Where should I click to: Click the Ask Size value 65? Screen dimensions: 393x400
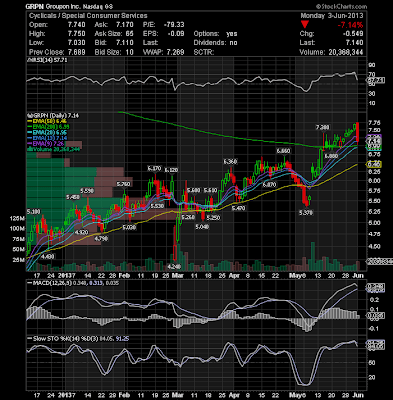[x=129, y=34]
